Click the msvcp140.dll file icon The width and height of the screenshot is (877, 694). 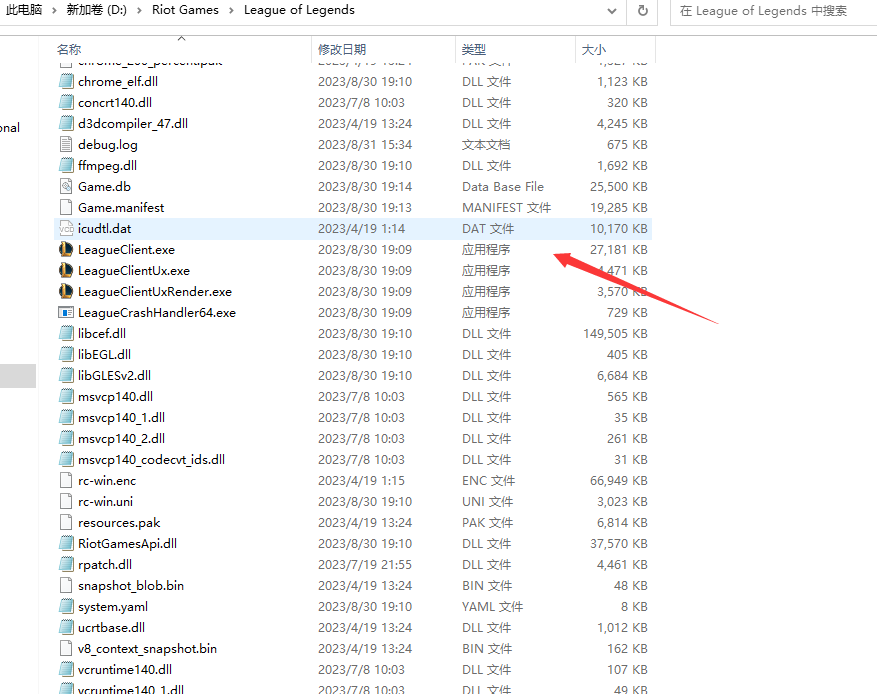[66, 396]
